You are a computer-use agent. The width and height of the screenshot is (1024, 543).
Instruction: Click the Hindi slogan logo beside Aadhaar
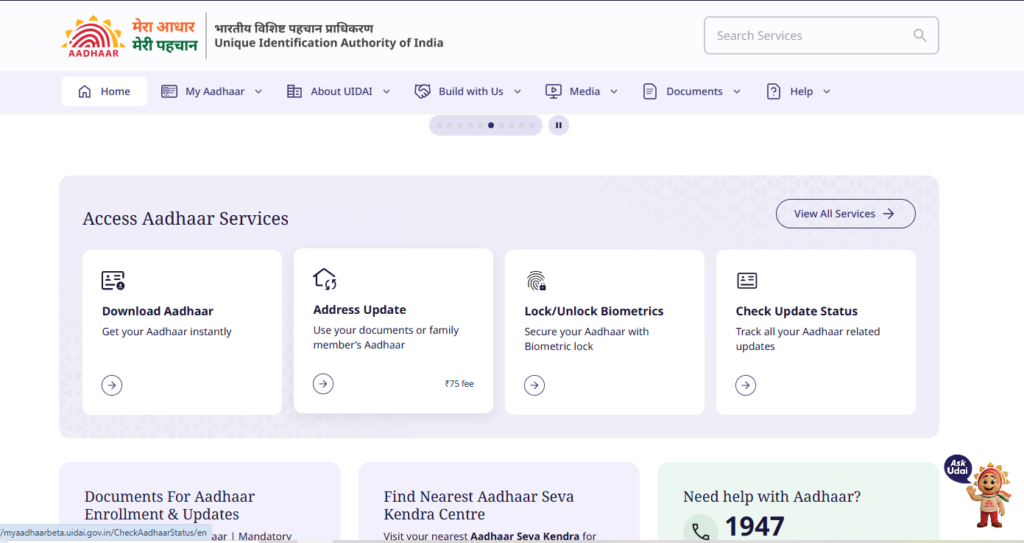coord(165,36)
